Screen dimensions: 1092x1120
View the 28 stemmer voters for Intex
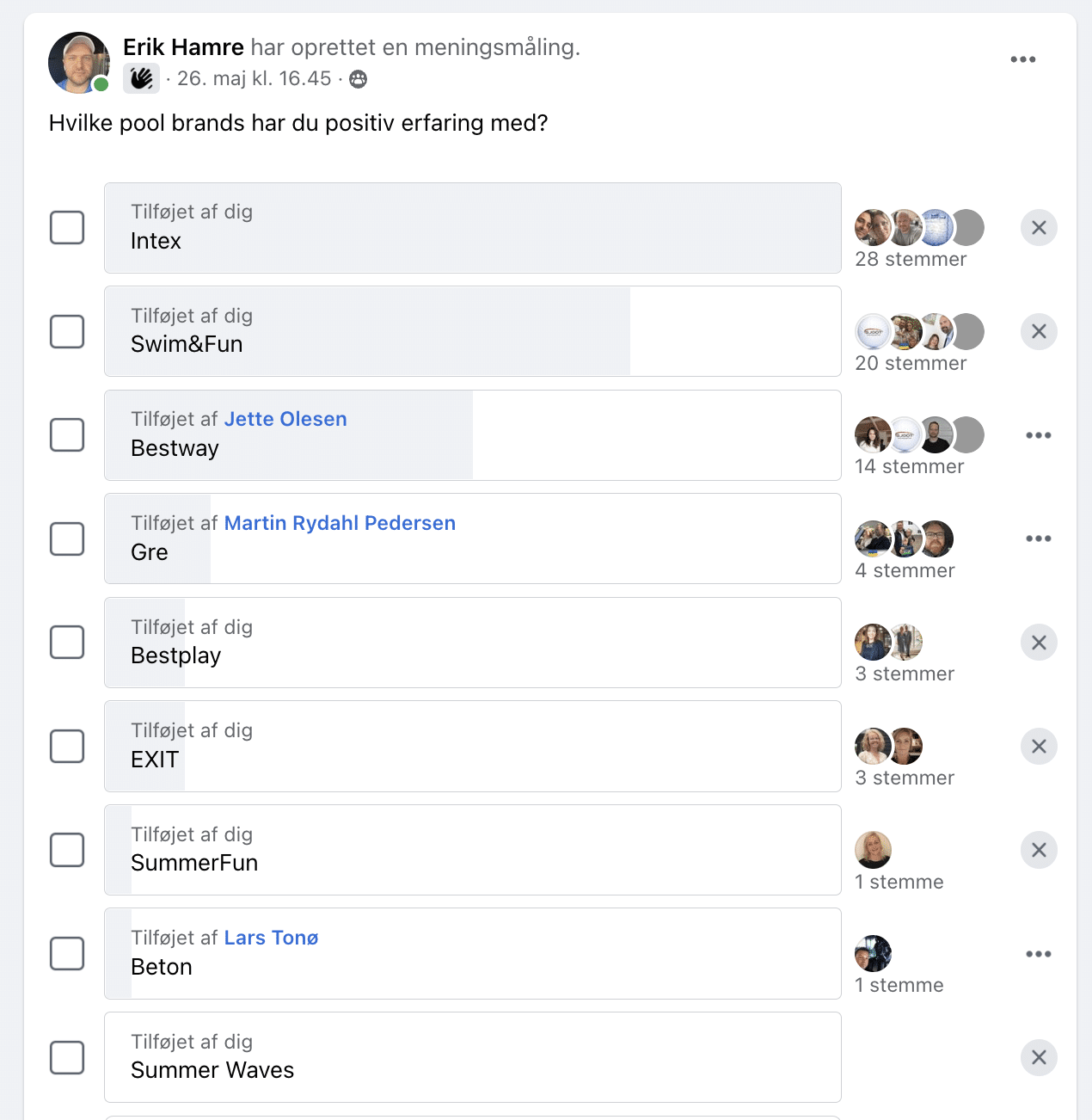click(911, 259)
